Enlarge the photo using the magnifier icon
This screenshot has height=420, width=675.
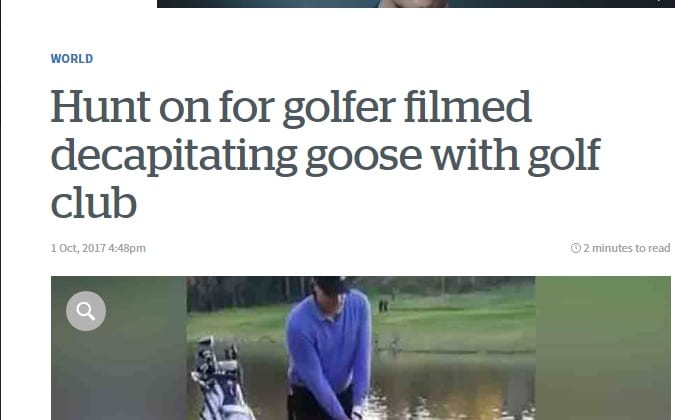[86, 311]
